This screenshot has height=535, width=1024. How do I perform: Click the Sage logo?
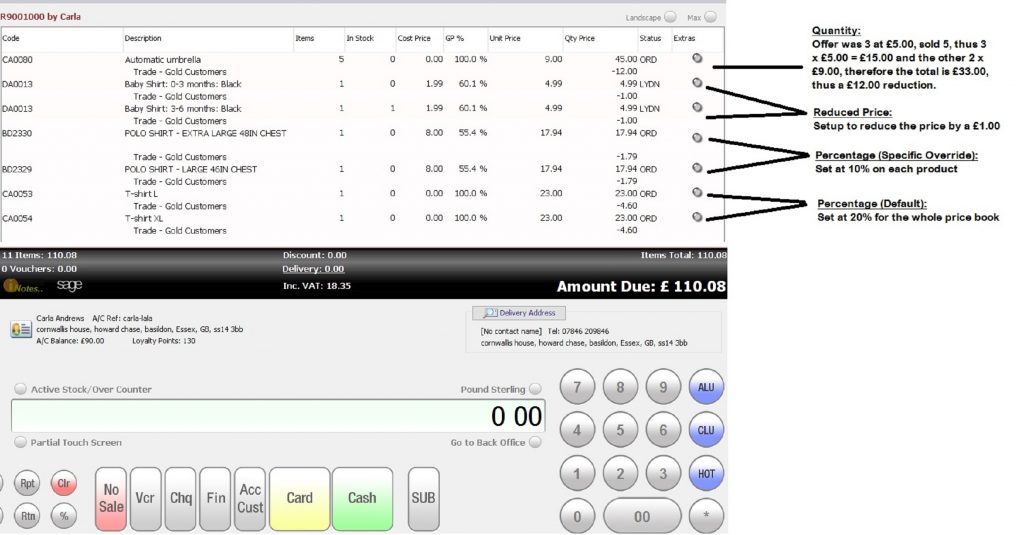pyautogui.click(x=69, y=285)
